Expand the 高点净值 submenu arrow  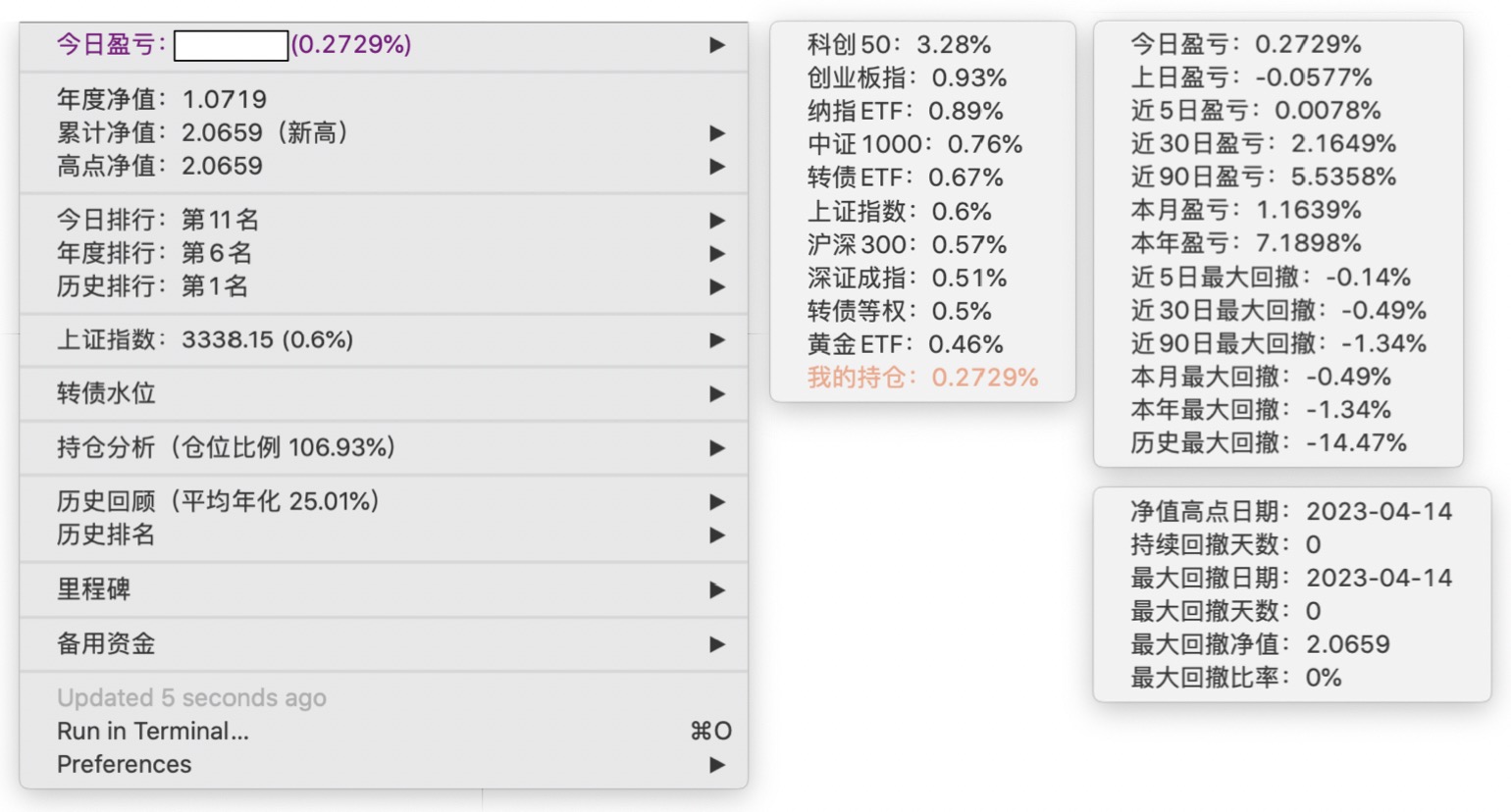point(717,167)
